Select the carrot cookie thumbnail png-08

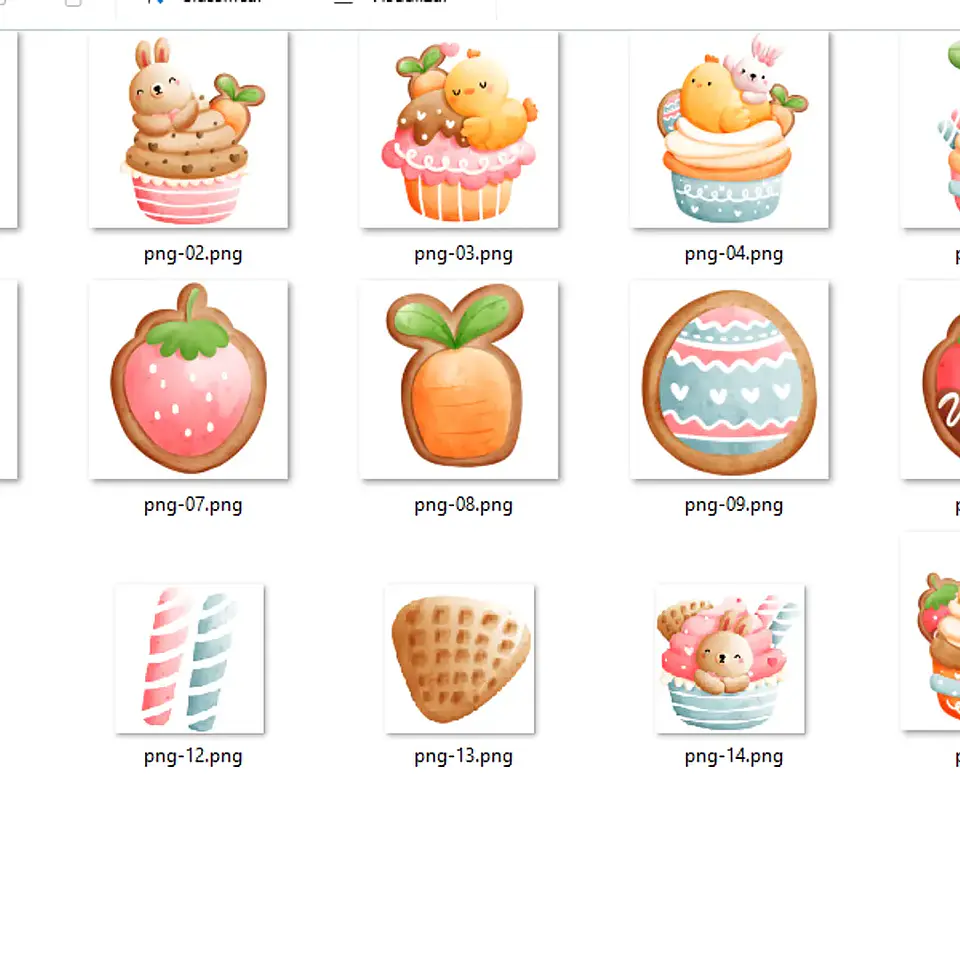click(x=459, y=380)
